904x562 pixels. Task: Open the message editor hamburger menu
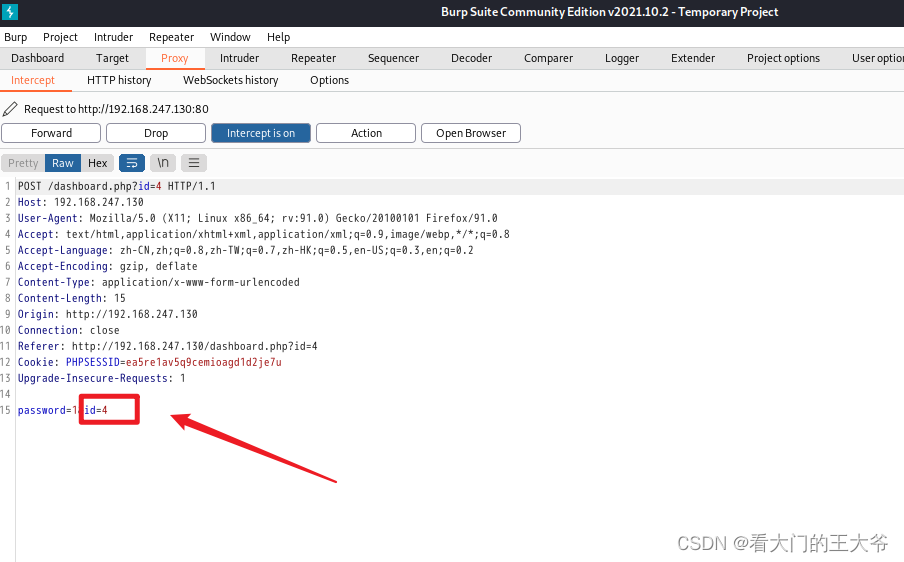tap(194, 163)
